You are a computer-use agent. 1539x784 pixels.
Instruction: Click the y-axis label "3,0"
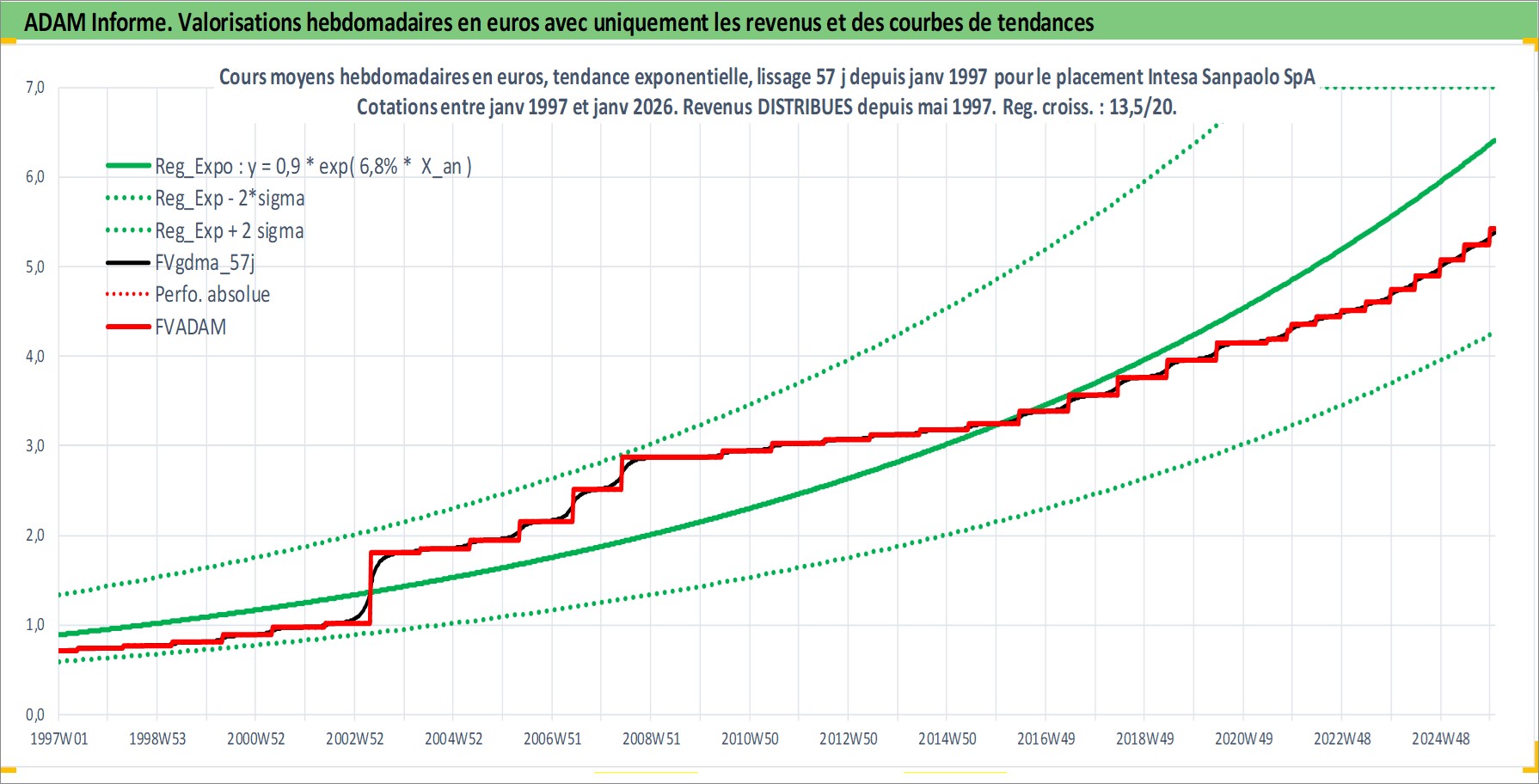[35, 445]
